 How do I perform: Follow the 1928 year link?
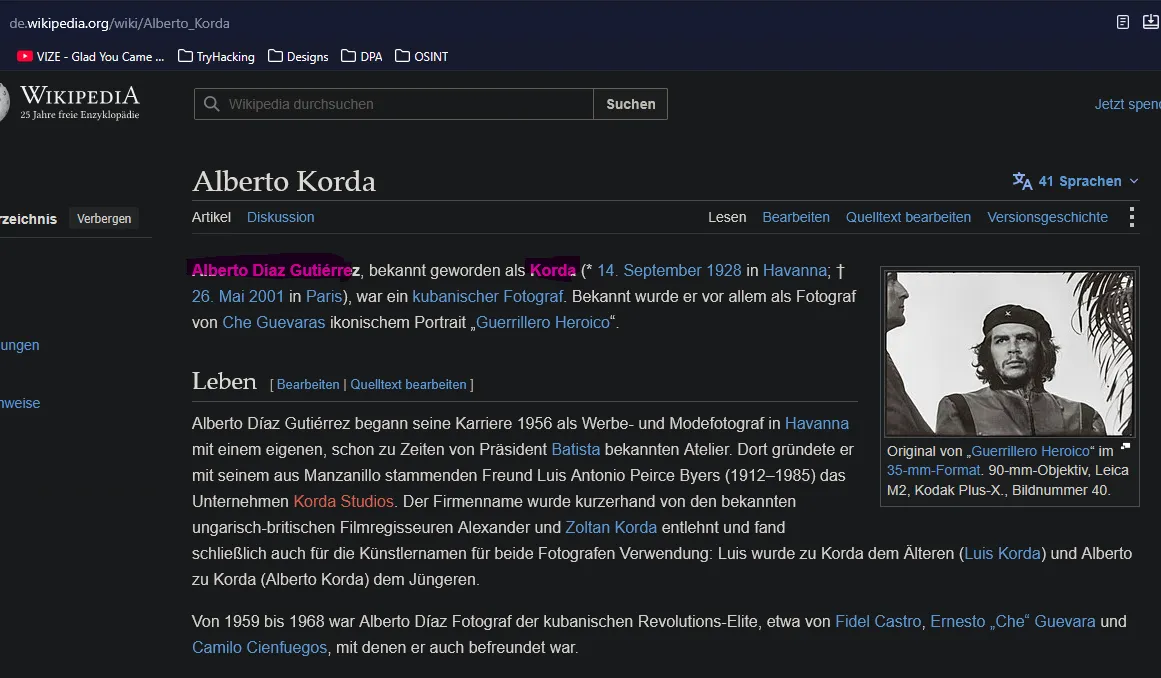pyautogui.click(x=723, y=270)
